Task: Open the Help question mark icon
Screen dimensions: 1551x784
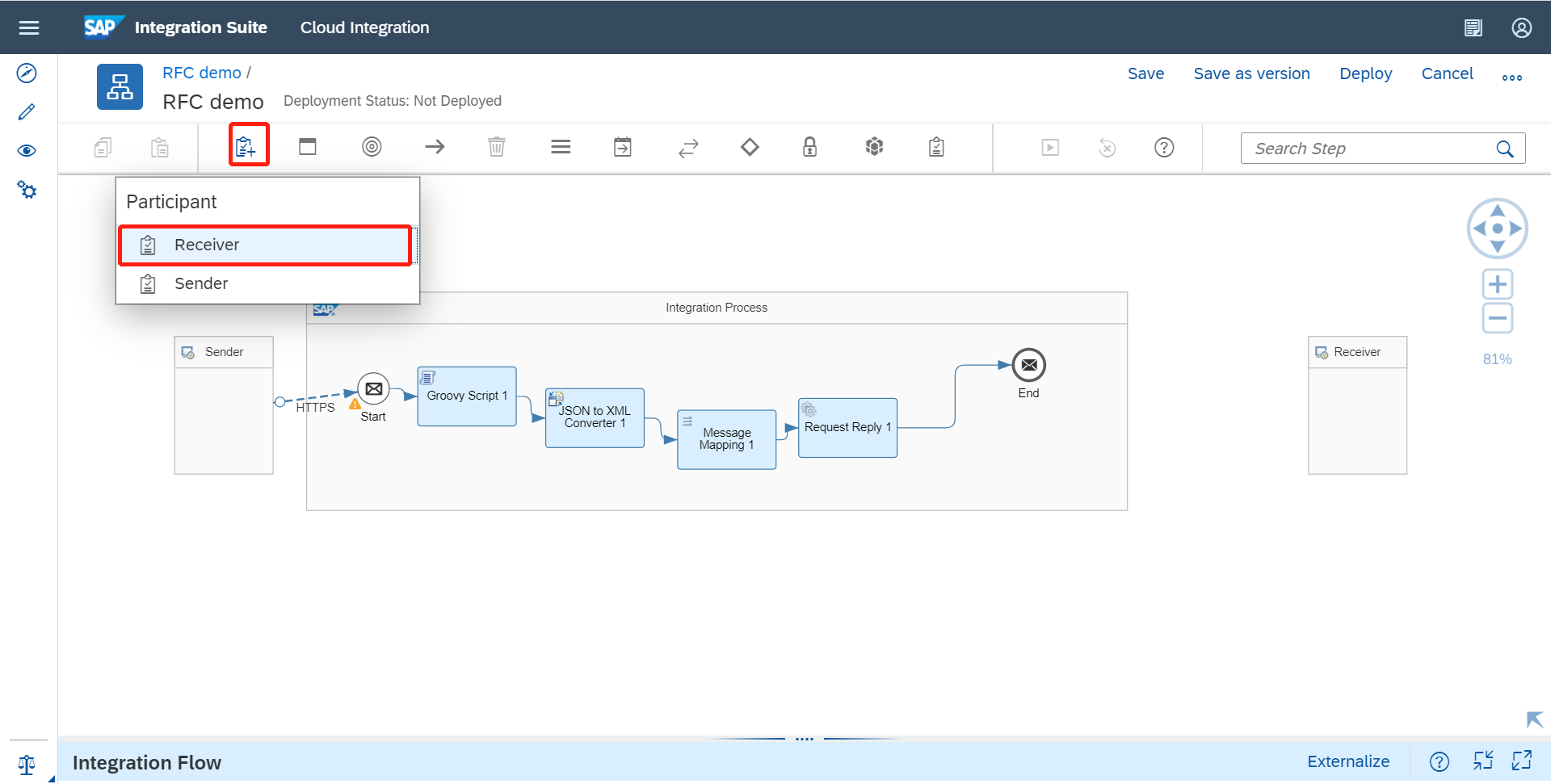Action: click(1164, 147)
